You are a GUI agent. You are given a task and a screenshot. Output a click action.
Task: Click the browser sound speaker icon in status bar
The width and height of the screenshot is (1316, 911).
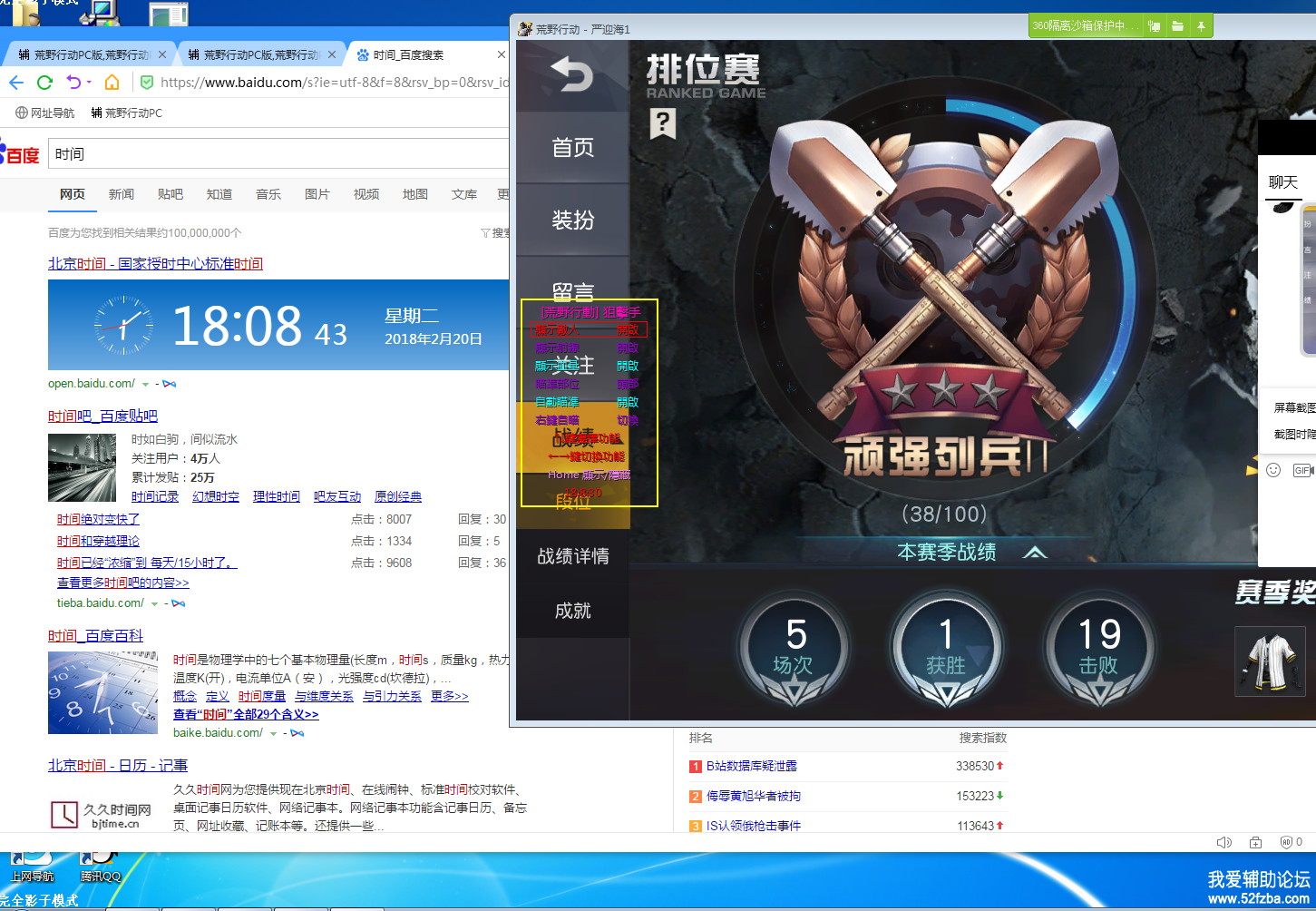pos(1223,842)
